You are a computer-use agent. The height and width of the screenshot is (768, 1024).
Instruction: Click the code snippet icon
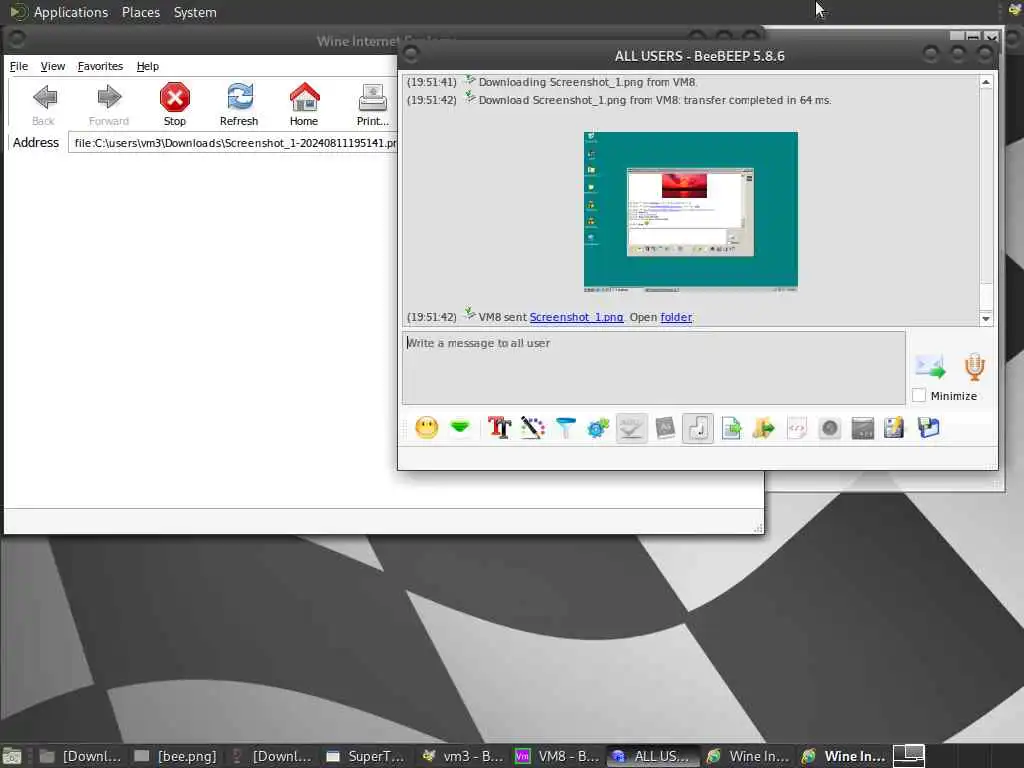point(797,428)
